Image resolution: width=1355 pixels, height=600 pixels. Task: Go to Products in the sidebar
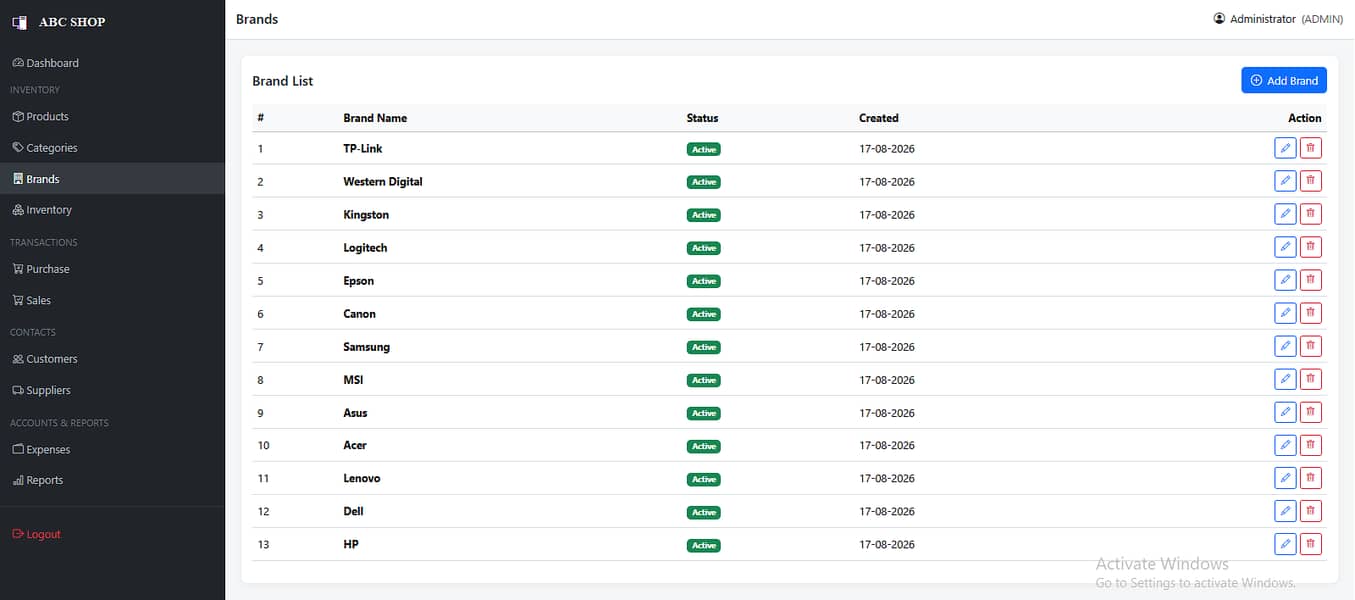pos(112,117)
